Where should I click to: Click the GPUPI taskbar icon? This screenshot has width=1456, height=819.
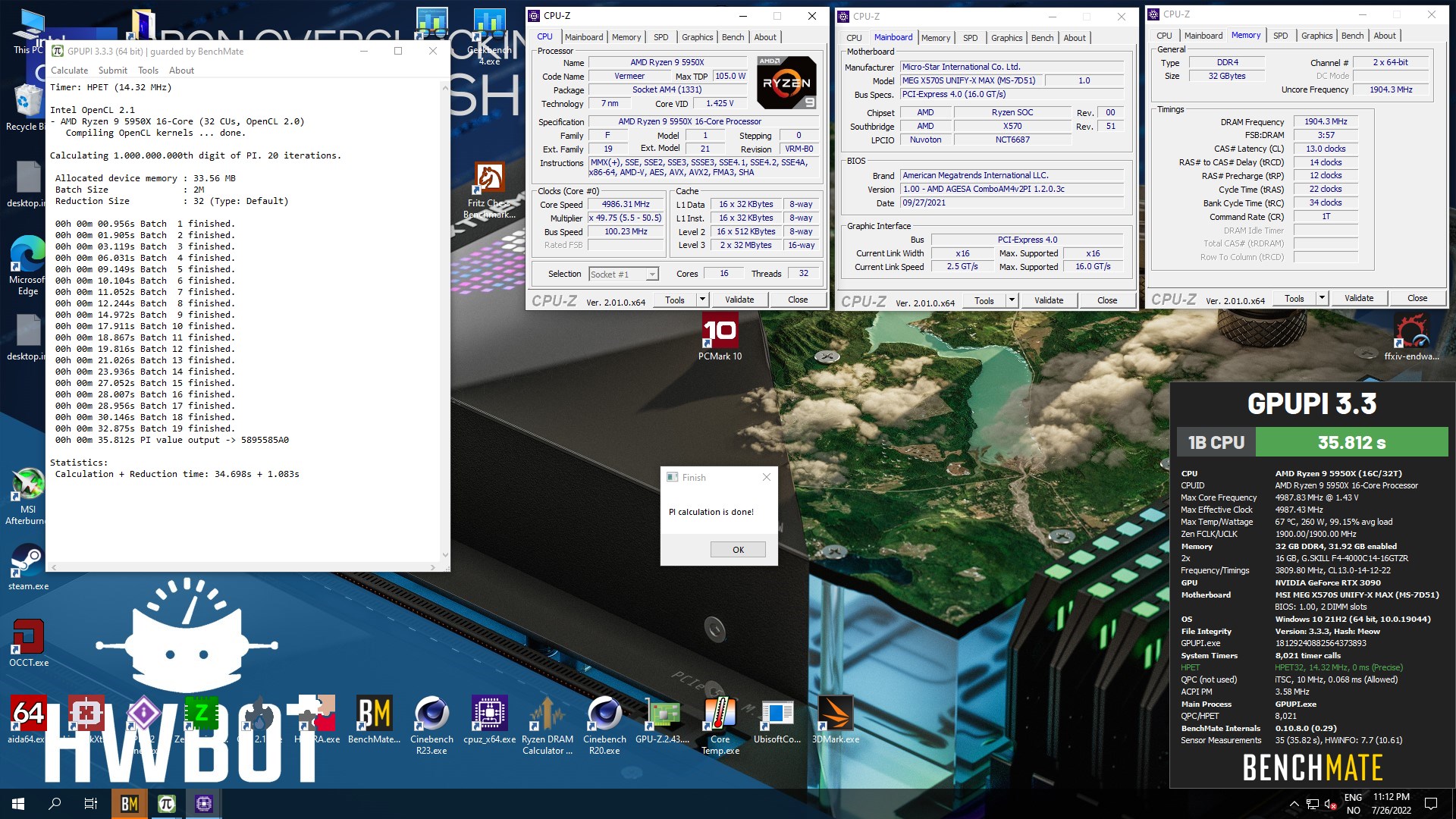167,804
